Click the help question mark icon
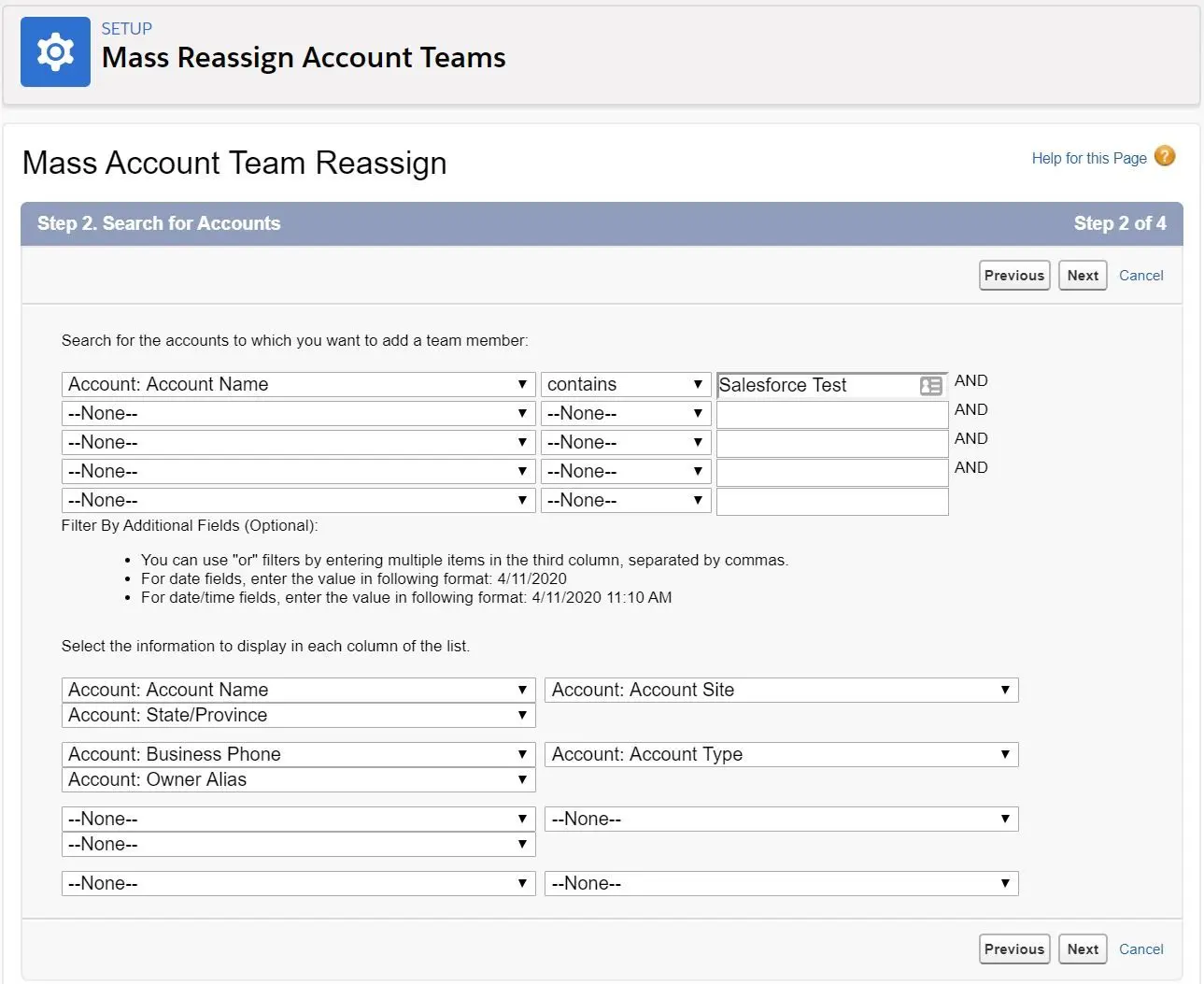The width and height of the screenshot is (1204, 984). pos(1165,156)
